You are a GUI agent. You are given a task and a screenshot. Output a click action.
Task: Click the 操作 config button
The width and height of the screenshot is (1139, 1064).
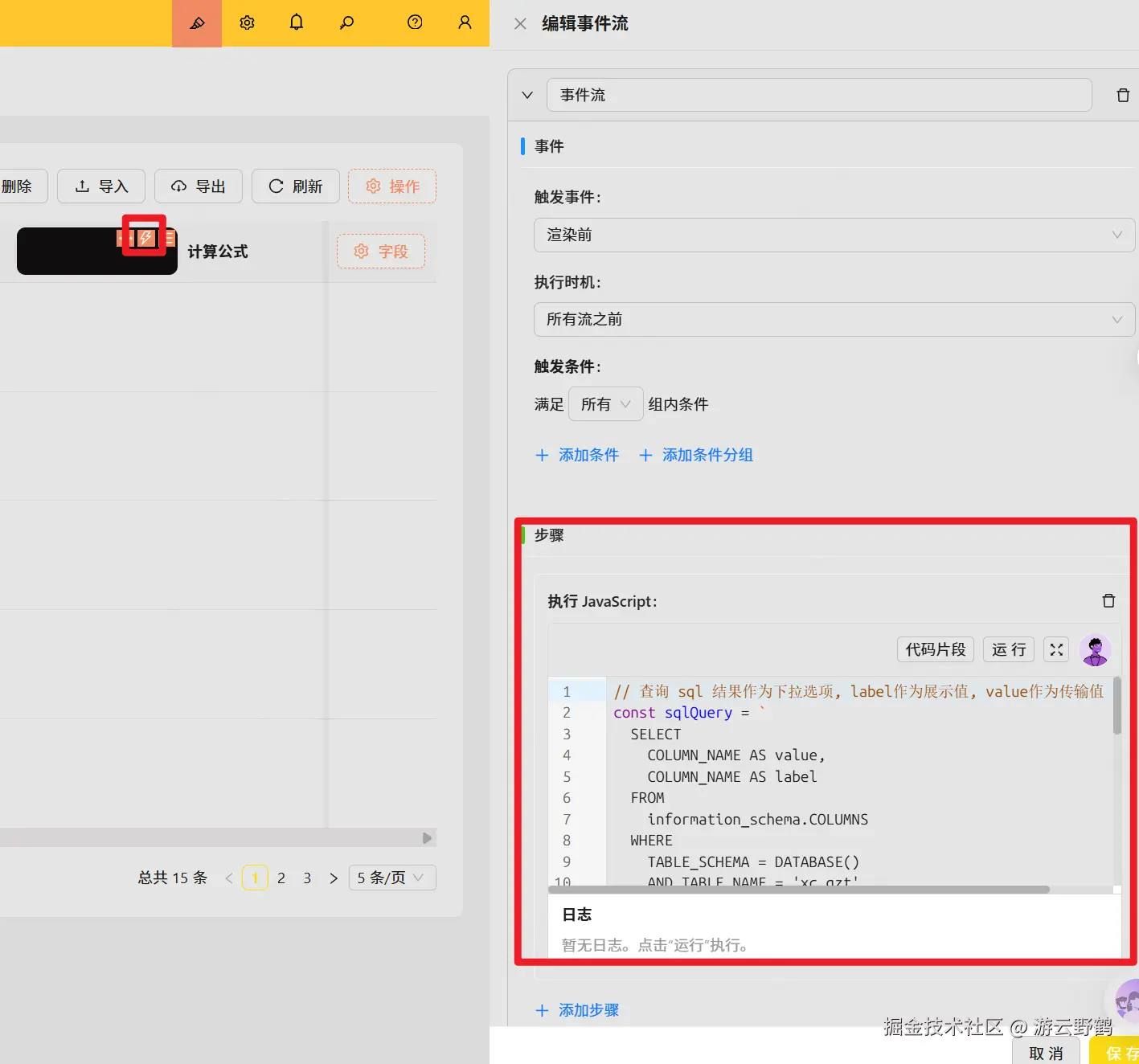[392, 186]
